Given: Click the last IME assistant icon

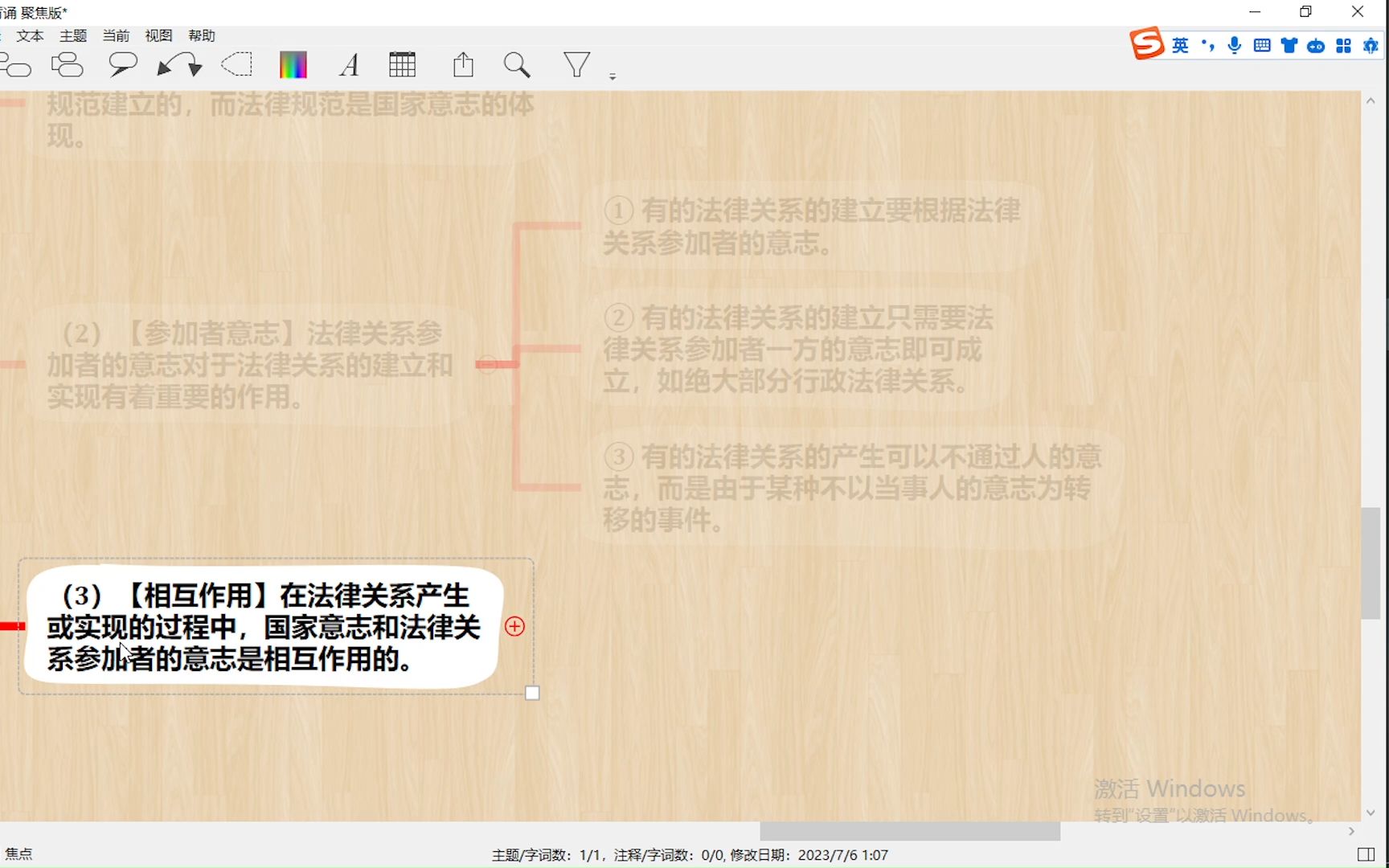Looking at the screenshot, I should [1371, 46].
